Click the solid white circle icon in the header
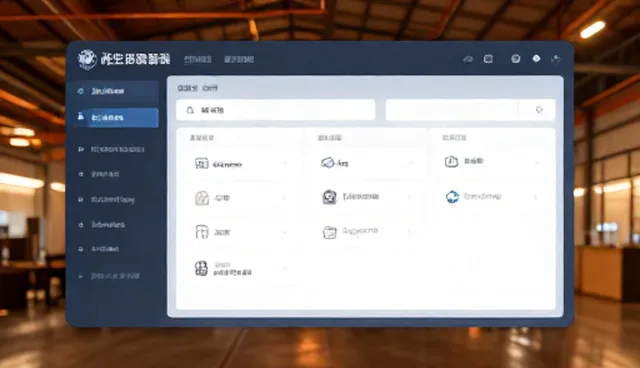 pyautogui.click(x=536, y=59)
